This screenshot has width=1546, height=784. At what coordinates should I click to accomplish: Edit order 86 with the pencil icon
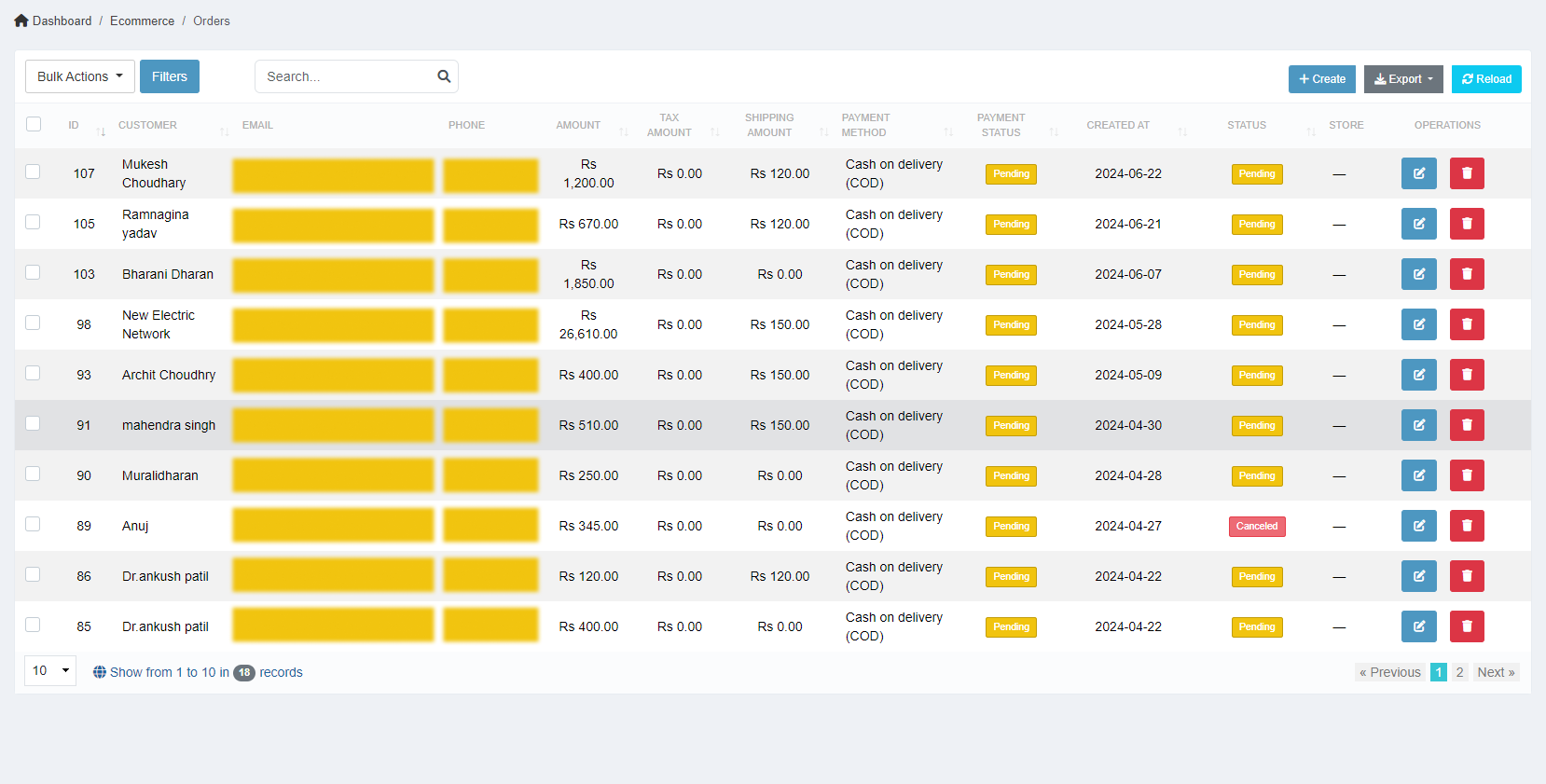(x=1418, y=576)
